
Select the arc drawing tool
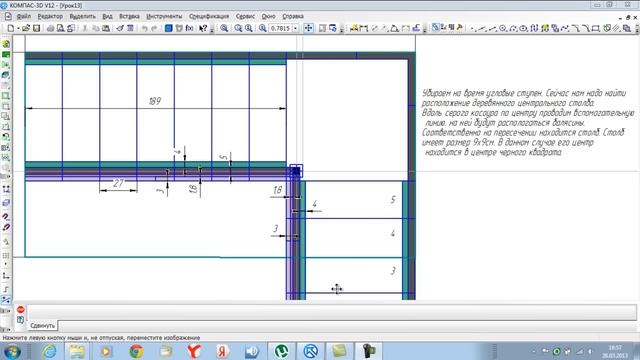pyautogui.click(x=513, y=28)
